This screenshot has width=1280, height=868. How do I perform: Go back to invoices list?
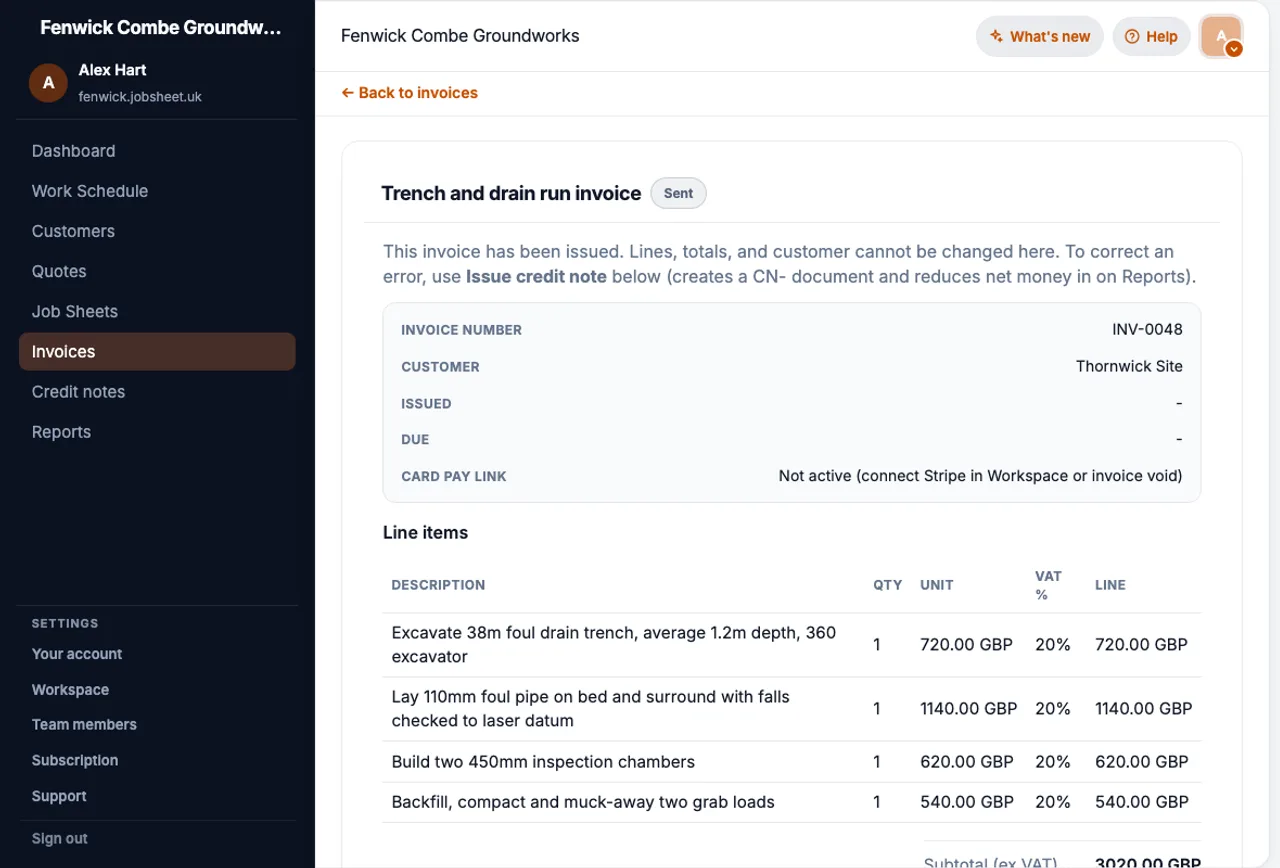409,93
